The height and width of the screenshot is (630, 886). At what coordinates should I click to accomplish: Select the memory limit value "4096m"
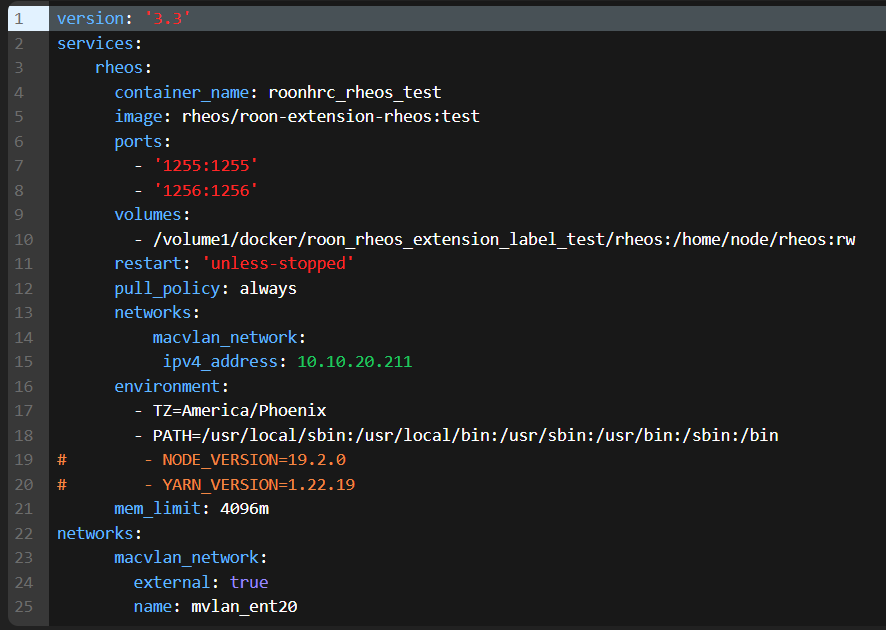(x=245, y=509)
